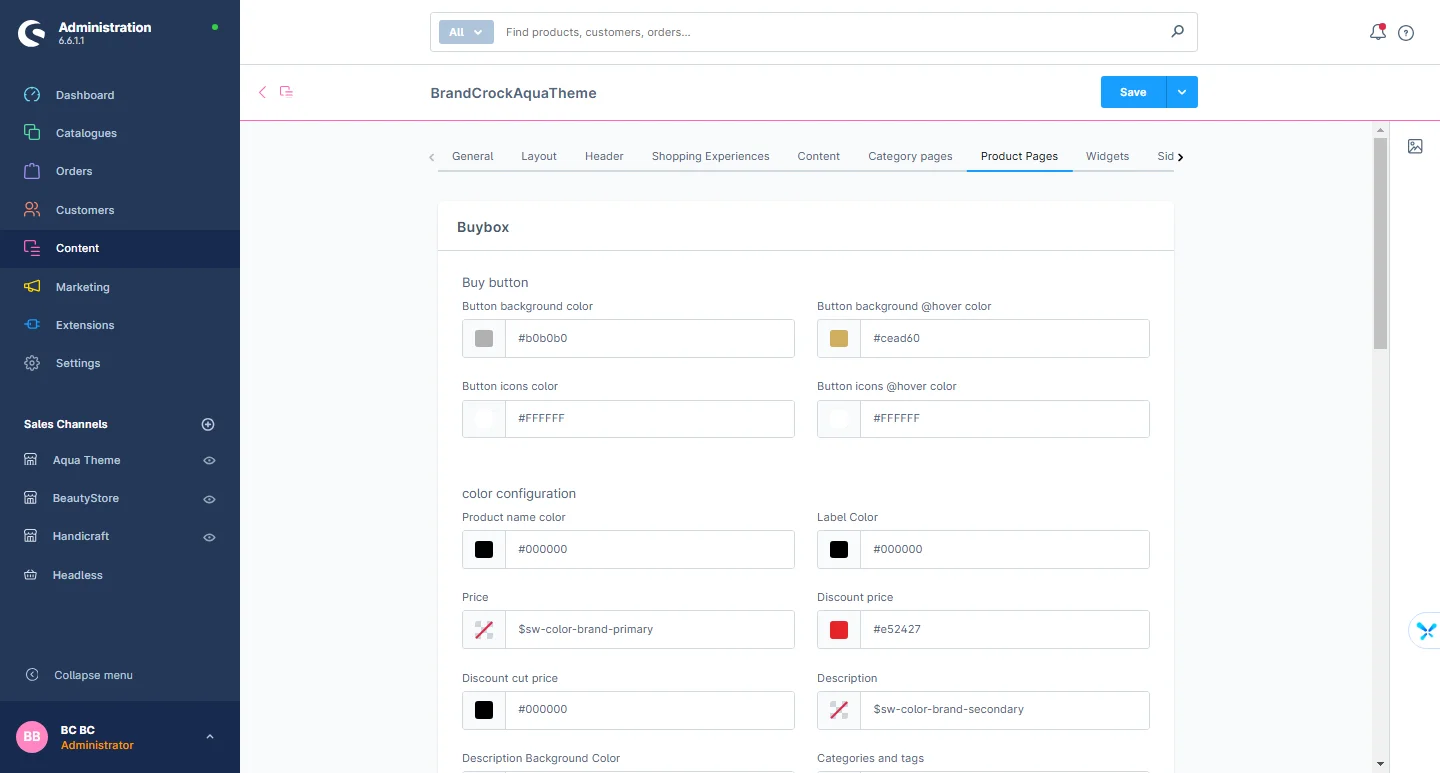This screenshot has height=773, width=1440.
Task: Switch to the Widgets tab
Action: (x=1107, y=156)
